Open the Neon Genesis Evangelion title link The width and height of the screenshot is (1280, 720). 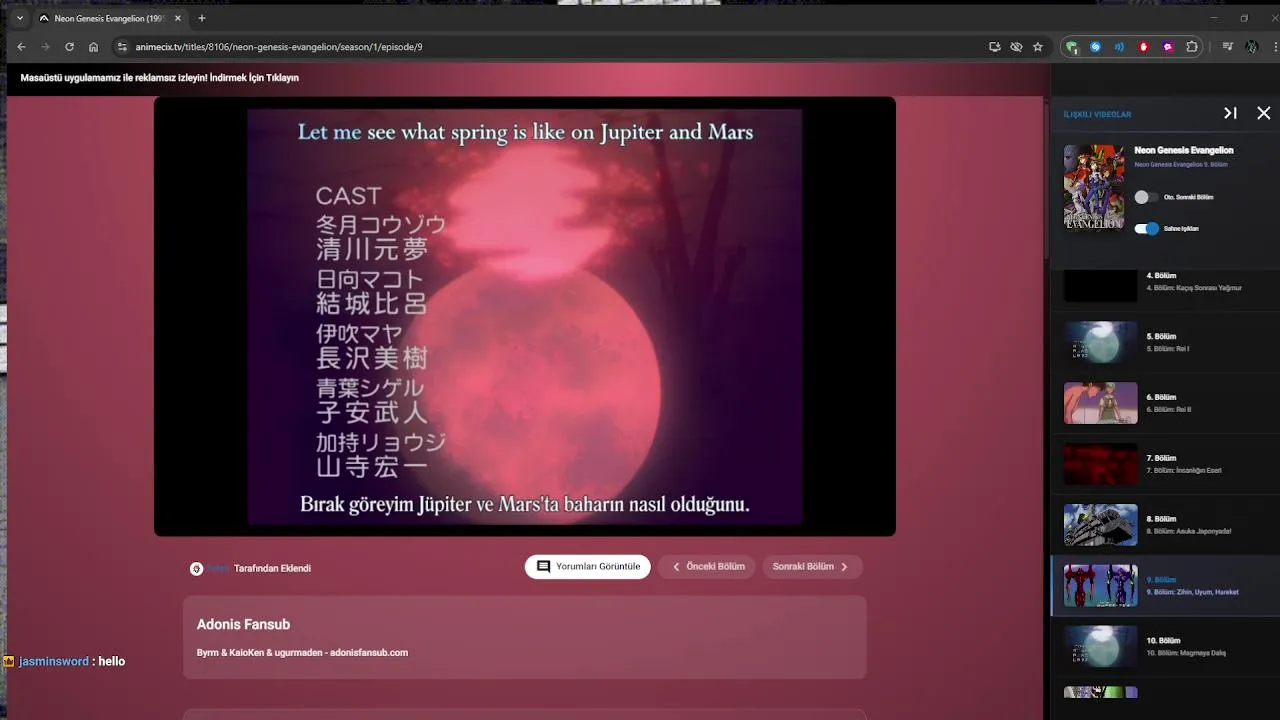[1184, 150]
